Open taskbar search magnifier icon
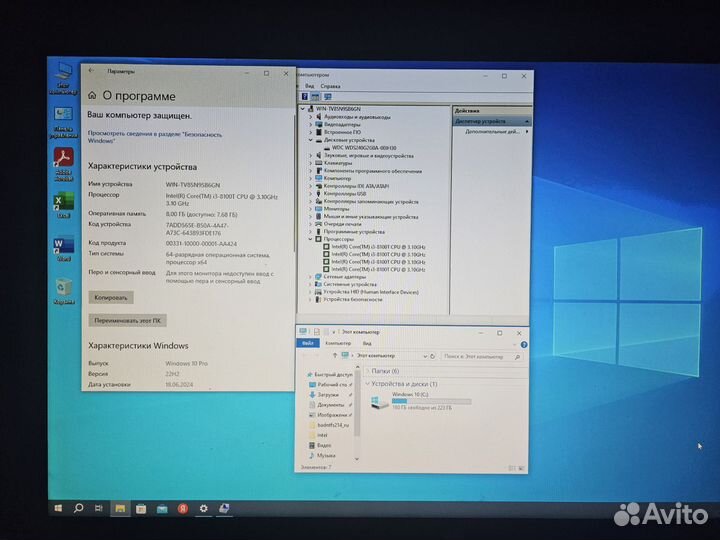720x540 pixels. coord(78,508)
